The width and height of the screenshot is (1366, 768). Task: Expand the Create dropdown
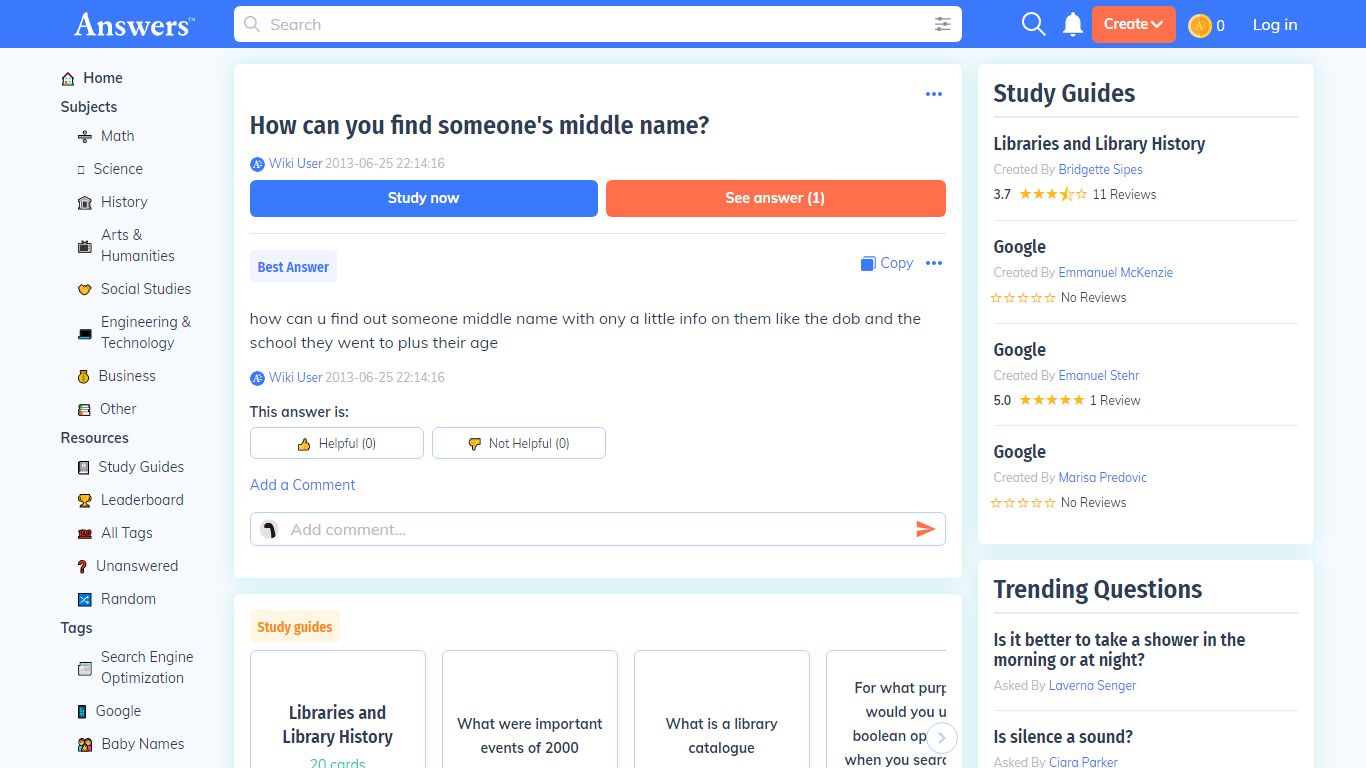1133,24
